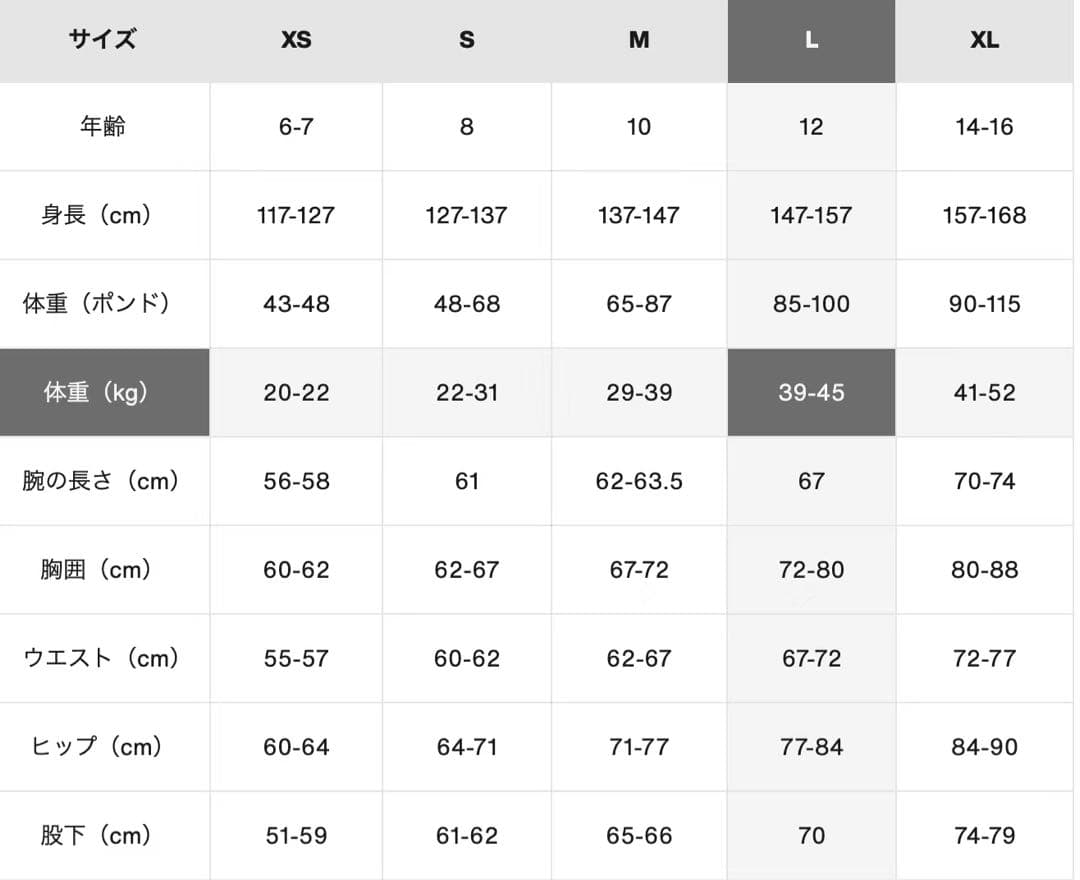This screenshot has width=1080, height=880.
Task: Select the 年齢 row label
Action: (103, 127)
